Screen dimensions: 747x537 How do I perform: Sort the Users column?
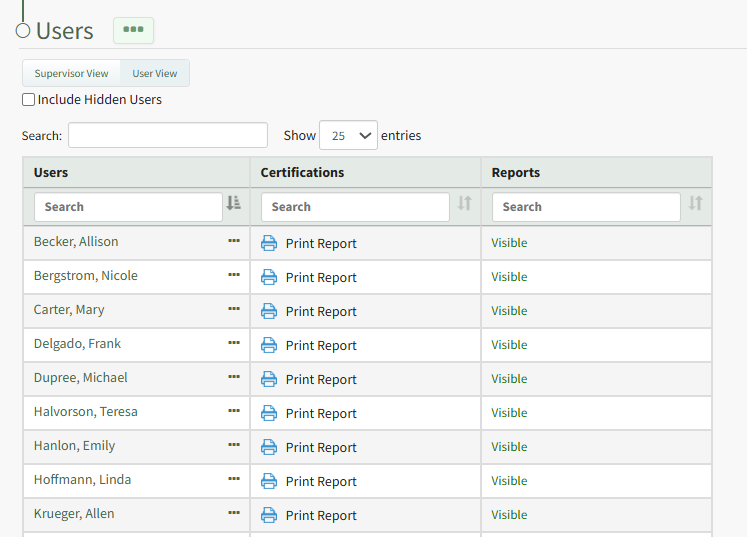(x=234, y=204)
